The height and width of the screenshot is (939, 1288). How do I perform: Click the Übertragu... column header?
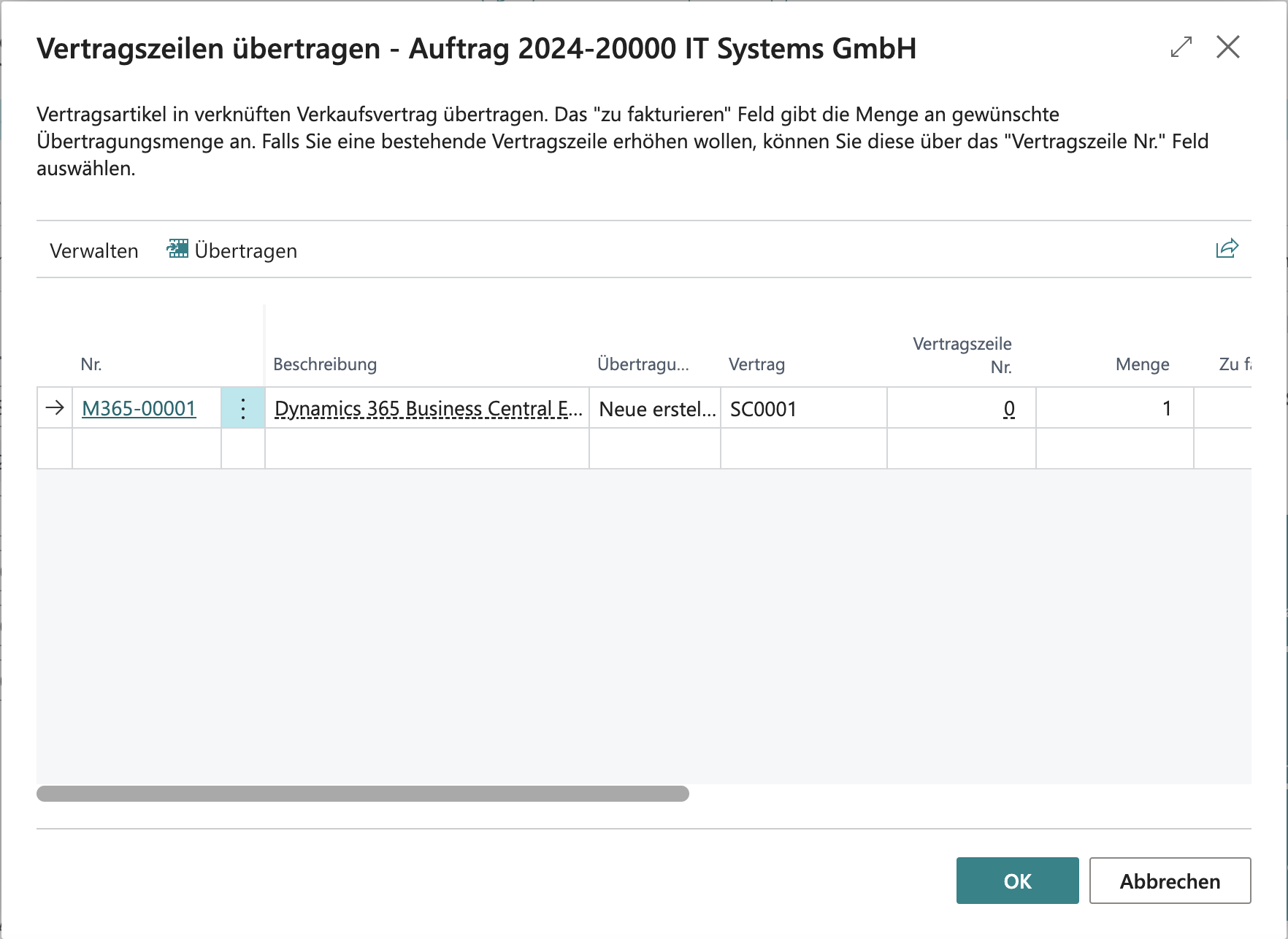pos(643,364)
